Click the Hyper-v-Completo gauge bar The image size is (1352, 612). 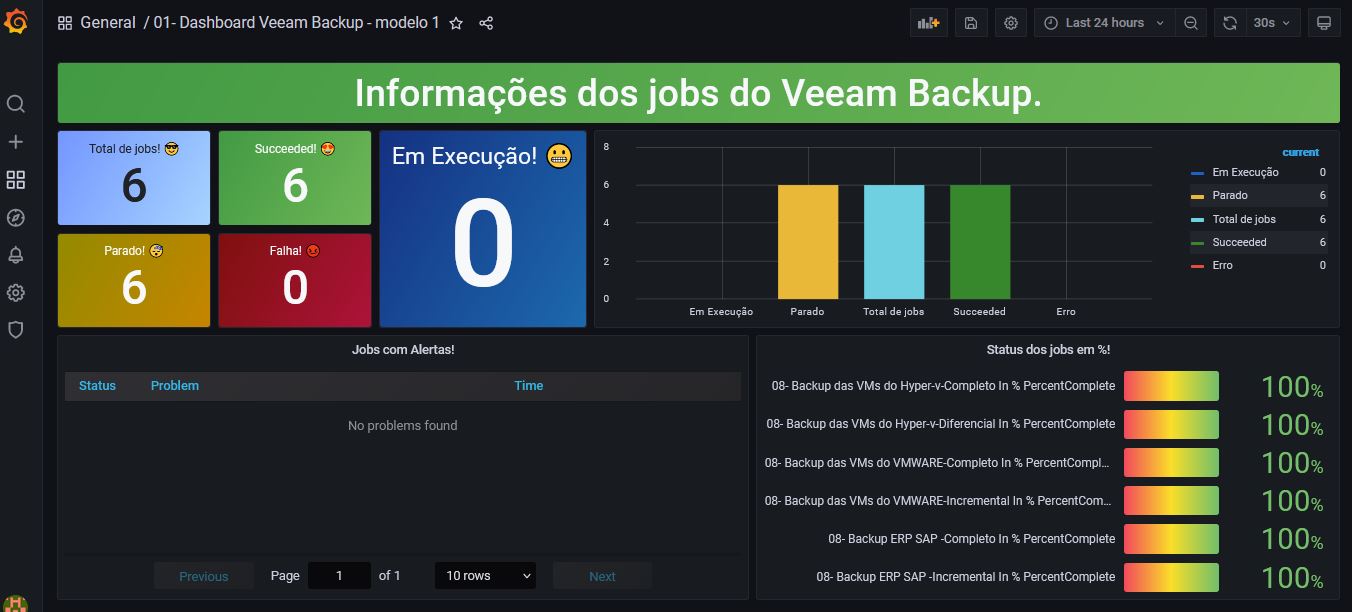tap(1171, 386)
